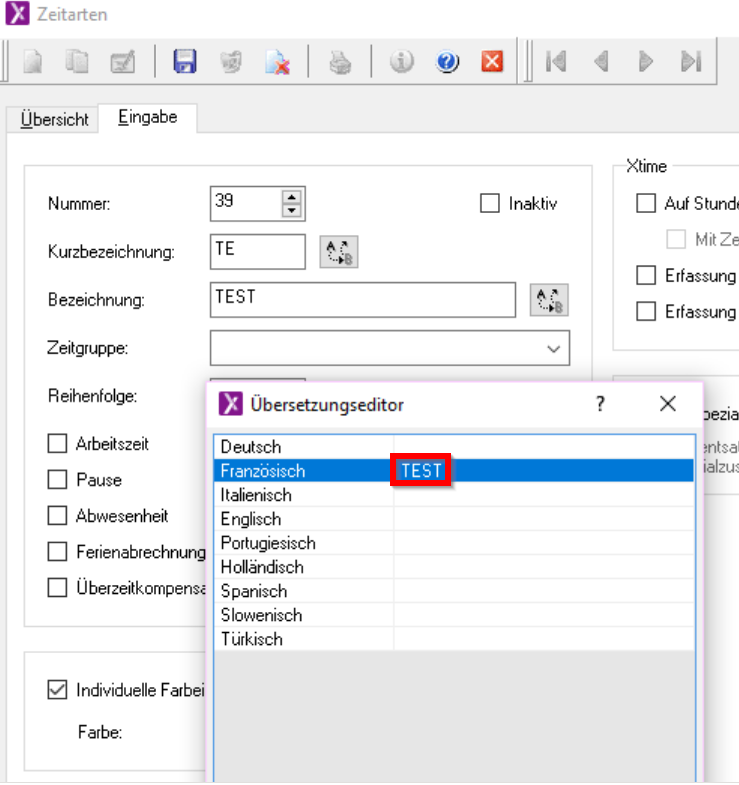Viewport: 739px width, 785px height.
Task: Click the Bezeichnung text field
Action: 364,299
